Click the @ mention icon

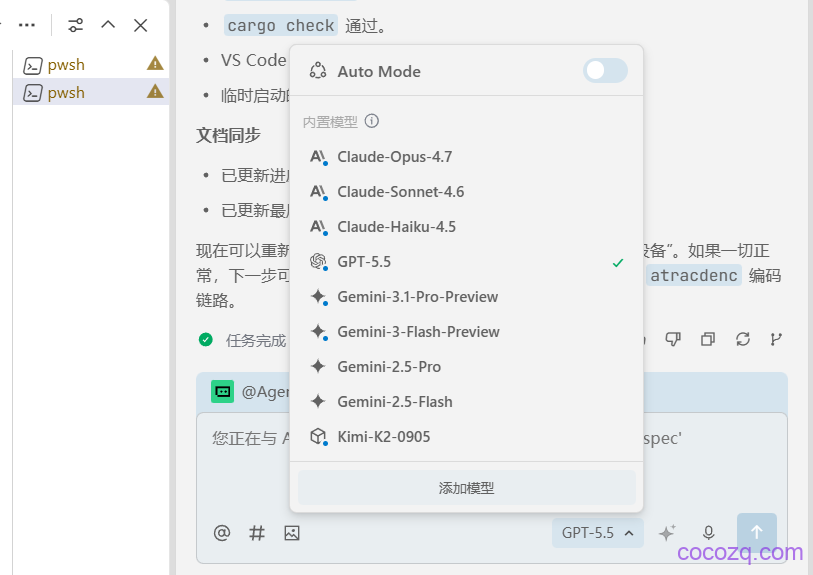coord(222,533)
